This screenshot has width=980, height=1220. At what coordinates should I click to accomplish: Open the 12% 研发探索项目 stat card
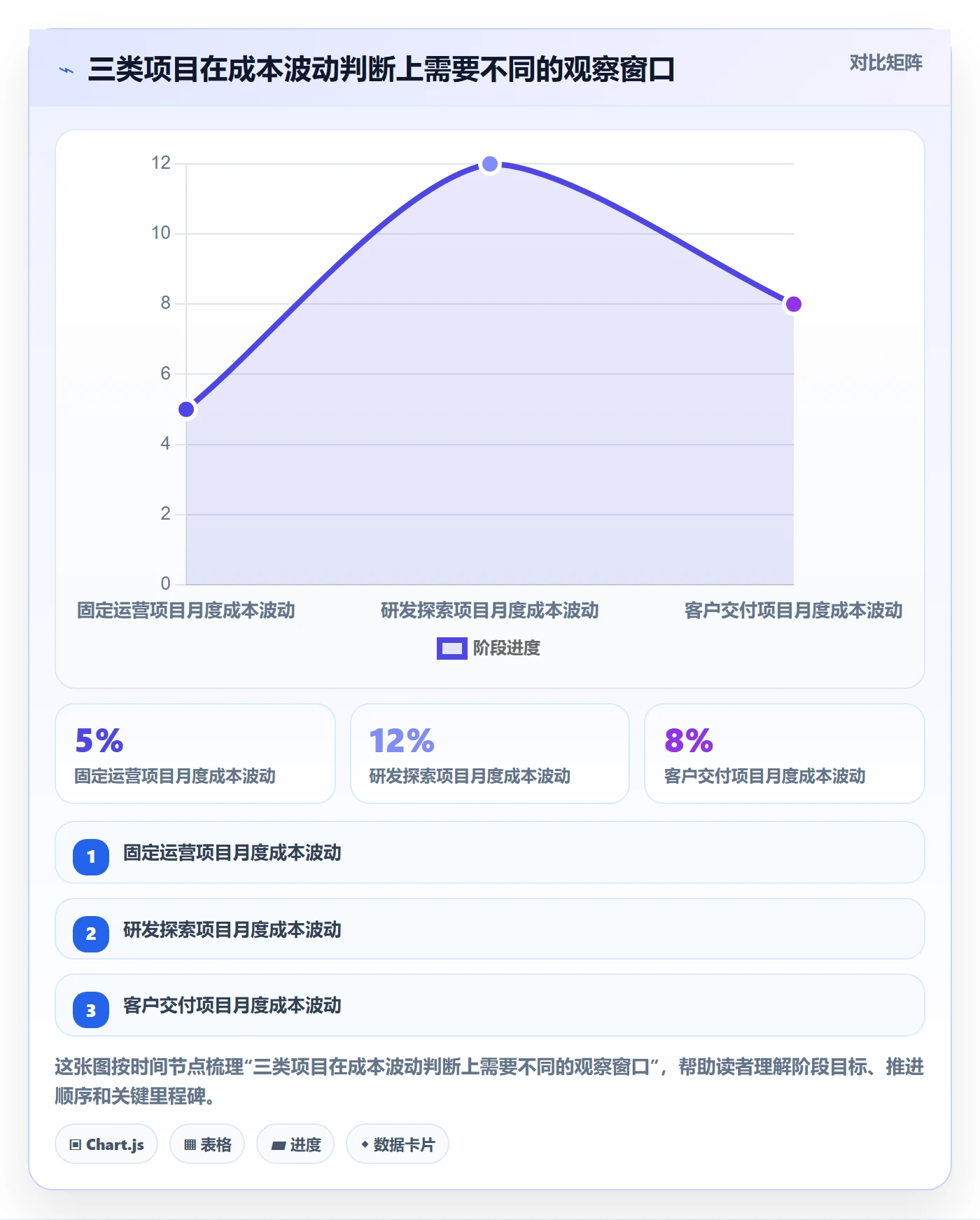[490, 754]
